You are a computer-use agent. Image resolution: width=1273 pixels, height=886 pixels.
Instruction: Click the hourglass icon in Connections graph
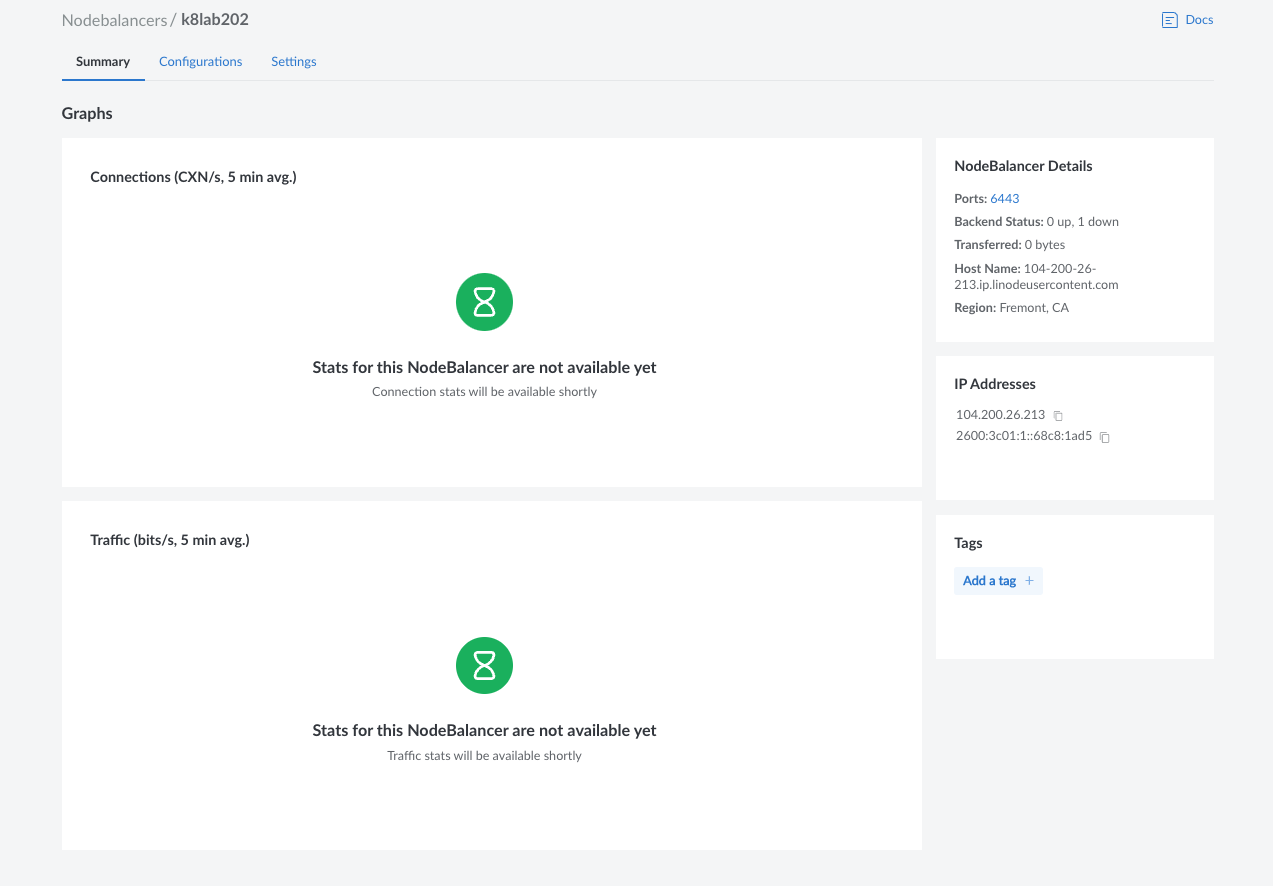[484, 302]
